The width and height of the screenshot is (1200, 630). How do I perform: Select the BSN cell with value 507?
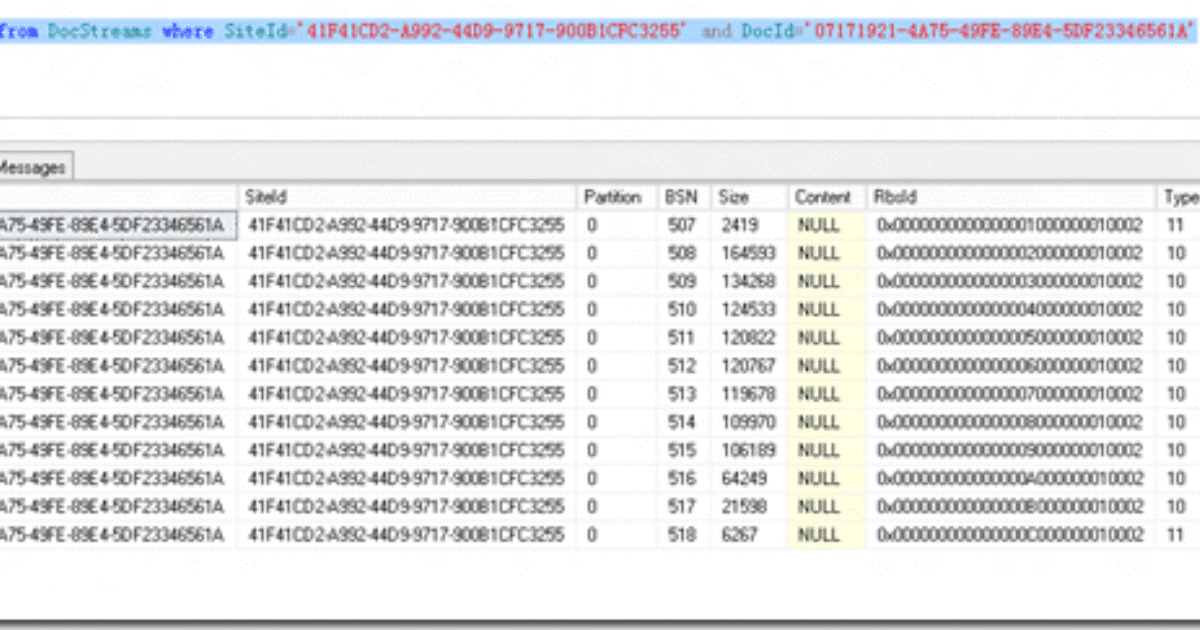[681, 225]
